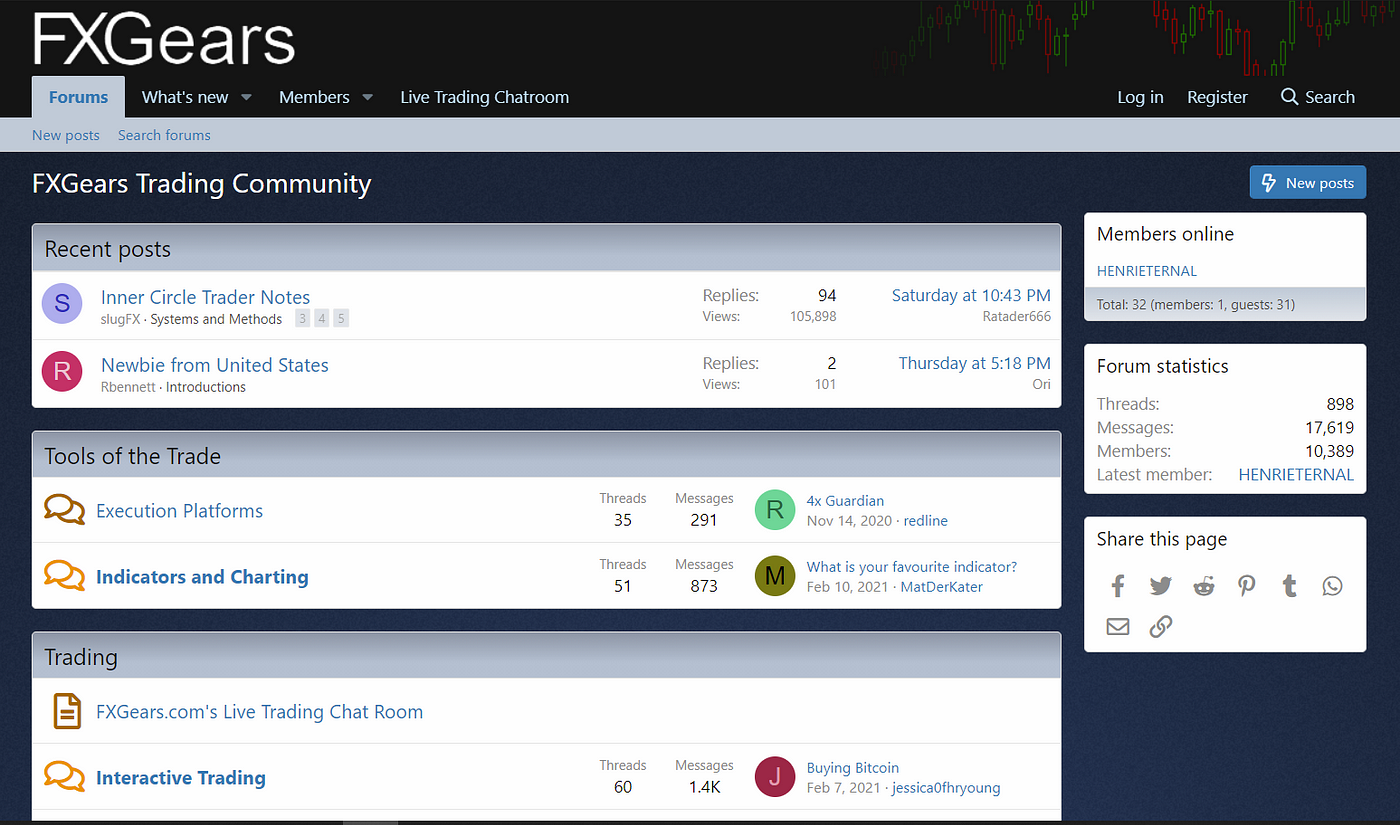
Task: Open What is your favourite indicator? thread
Action: pyautogui.click(x=912, y=567)
